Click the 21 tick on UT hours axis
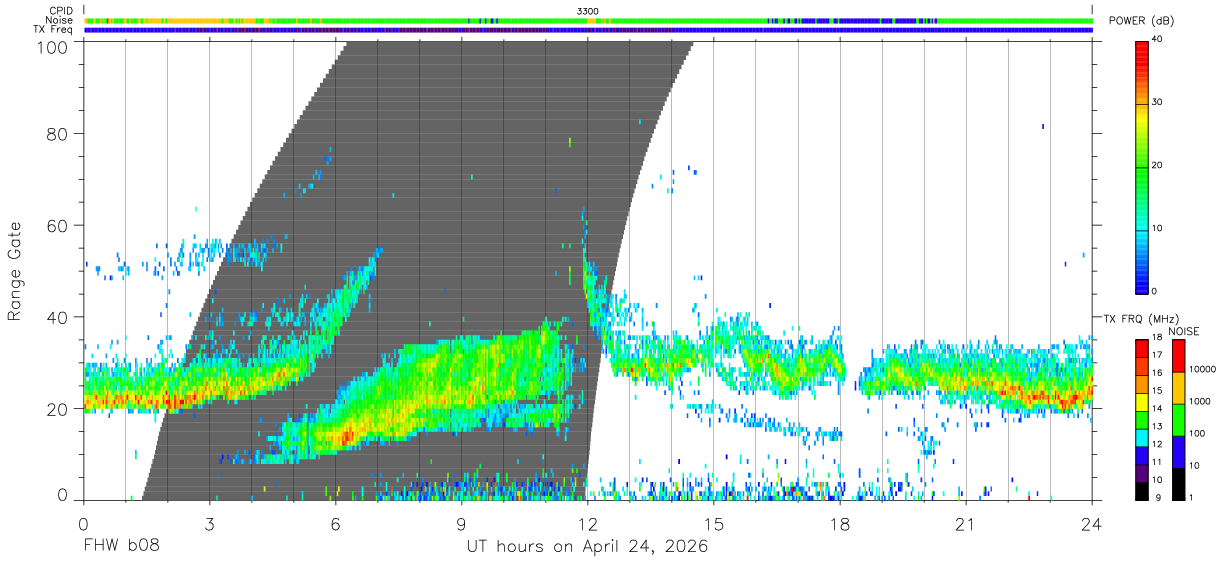 965,524
